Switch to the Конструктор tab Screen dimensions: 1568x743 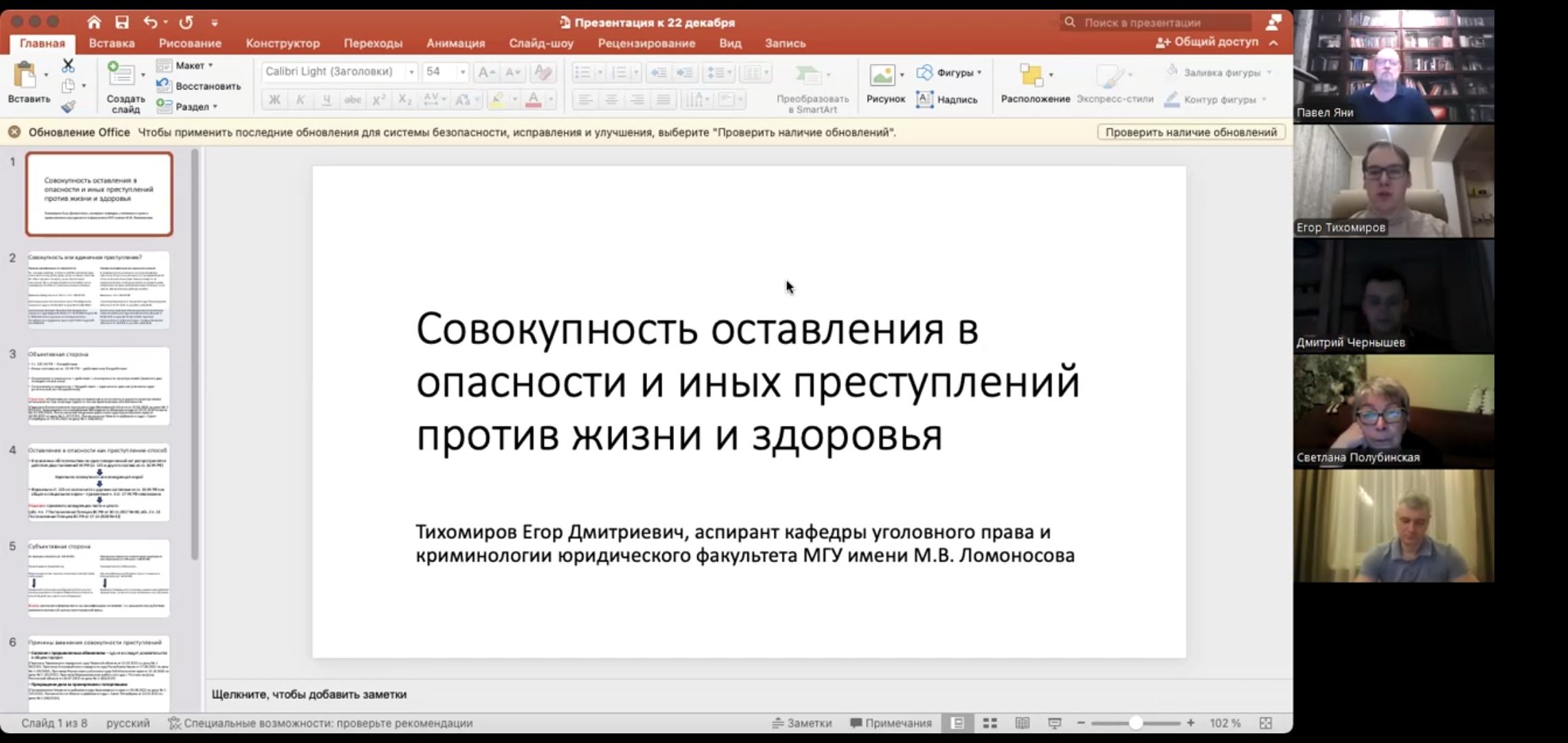[283, 43]
